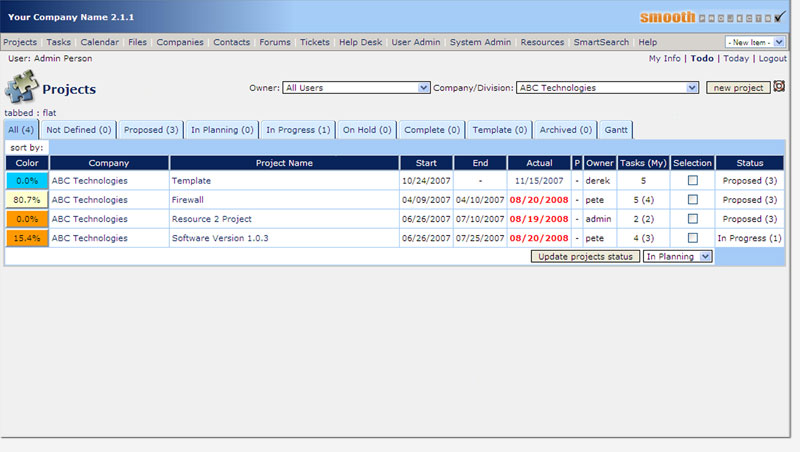Image resolution: width=800 pixels, height=452 pixels.
Task: Open the Gantt tab
Action: (616, 130)
